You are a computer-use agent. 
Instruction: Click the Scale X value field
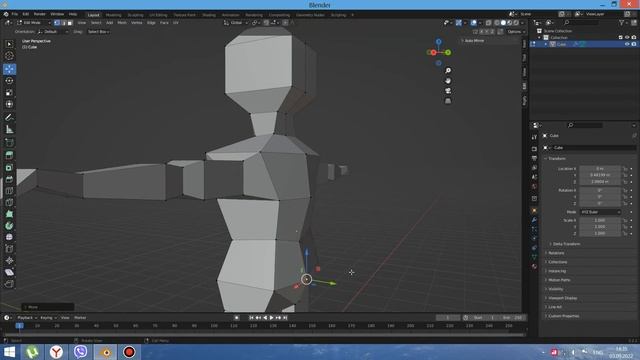coord(600,220)
